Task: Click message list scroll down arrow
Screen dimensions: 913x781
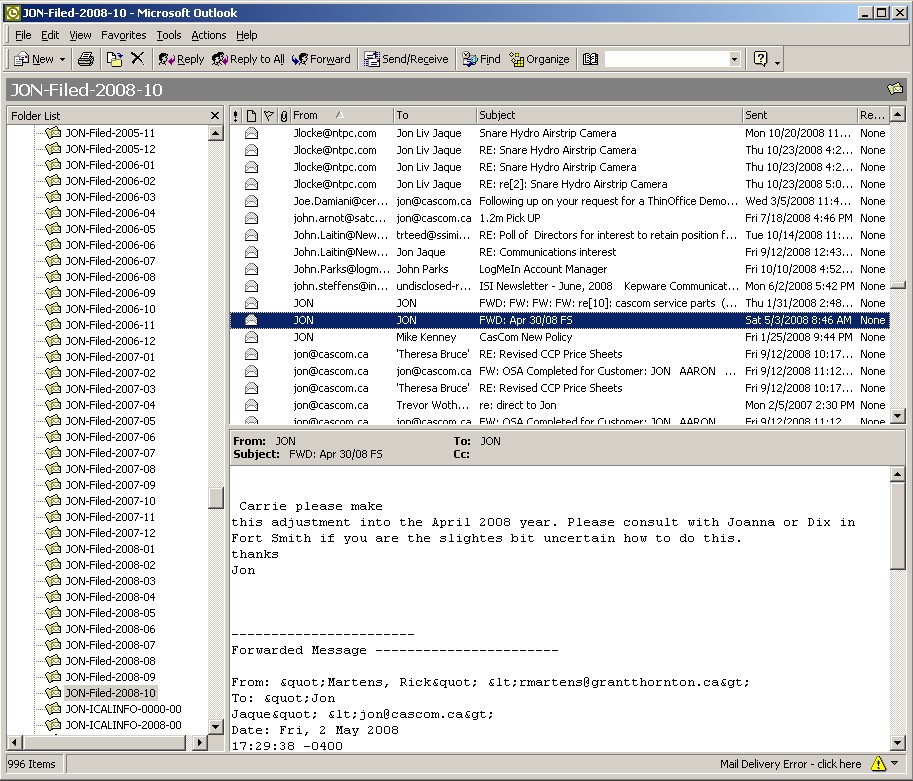Action: 898,415
